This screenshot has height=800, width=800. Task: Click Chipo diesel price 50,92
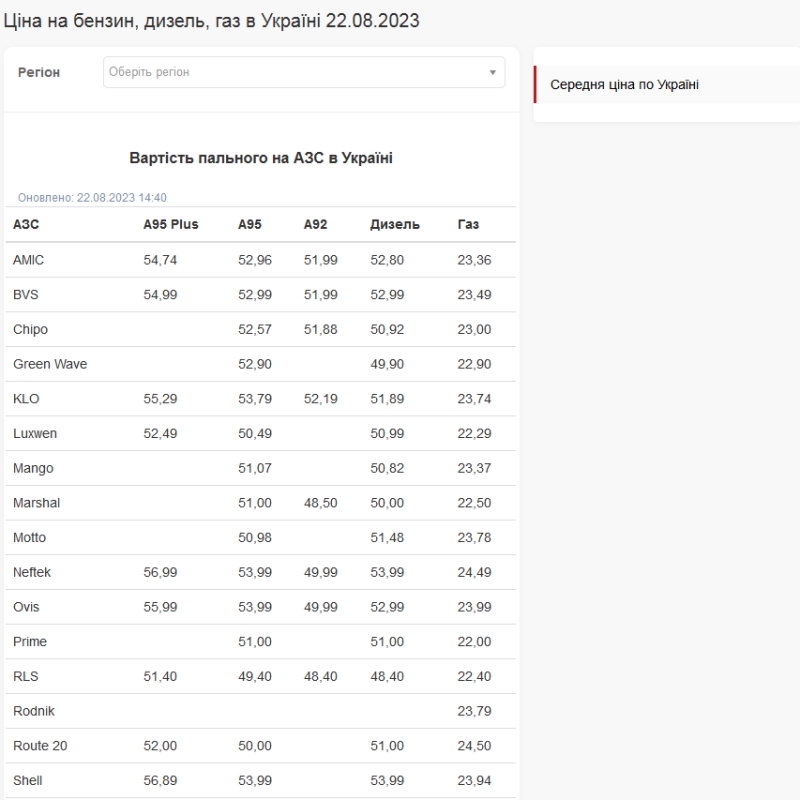pyautogui.click(x=387, y=330)
